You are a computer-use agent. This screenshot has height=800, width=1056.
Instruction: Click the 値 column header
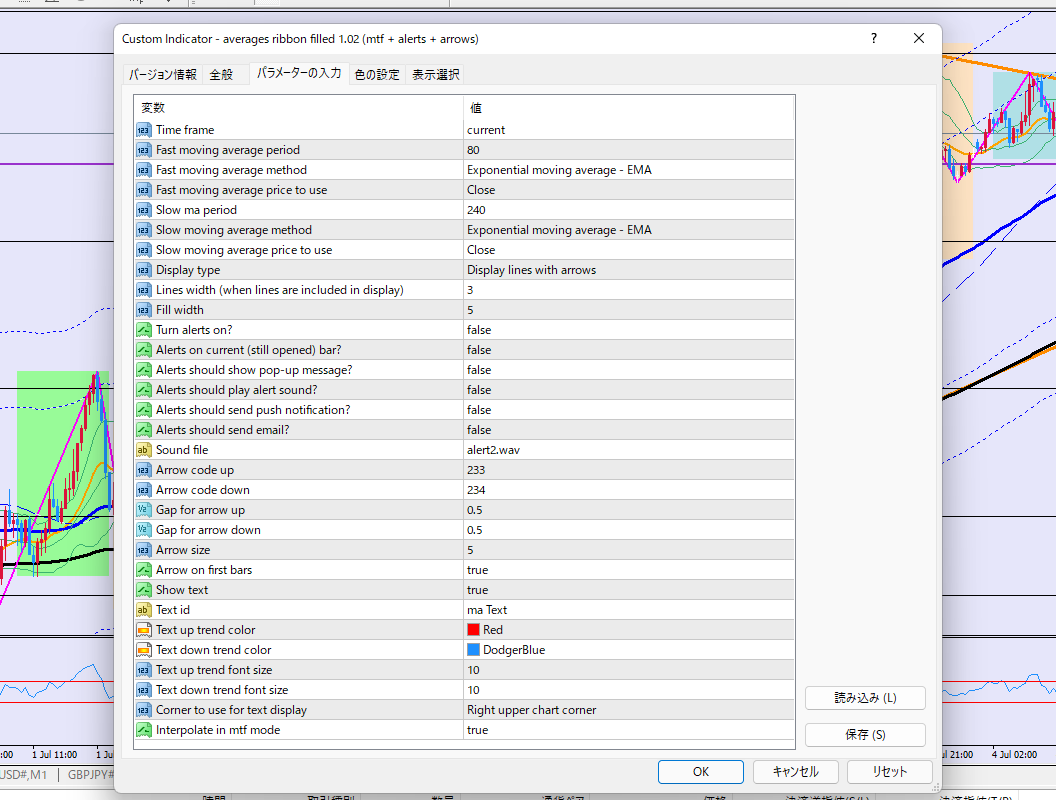(x=629, y=108)
